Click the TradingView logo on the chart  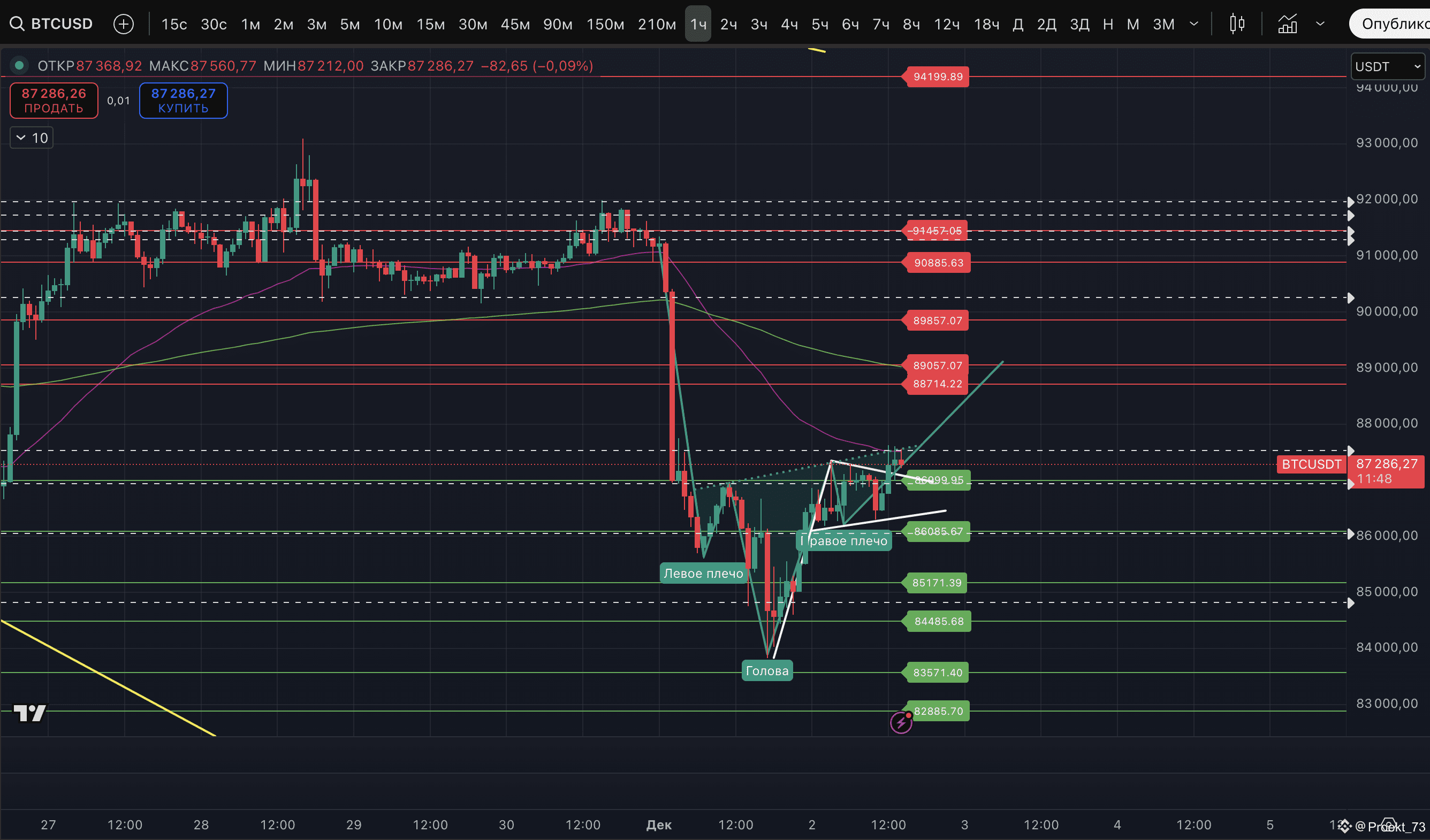(29, 712)
